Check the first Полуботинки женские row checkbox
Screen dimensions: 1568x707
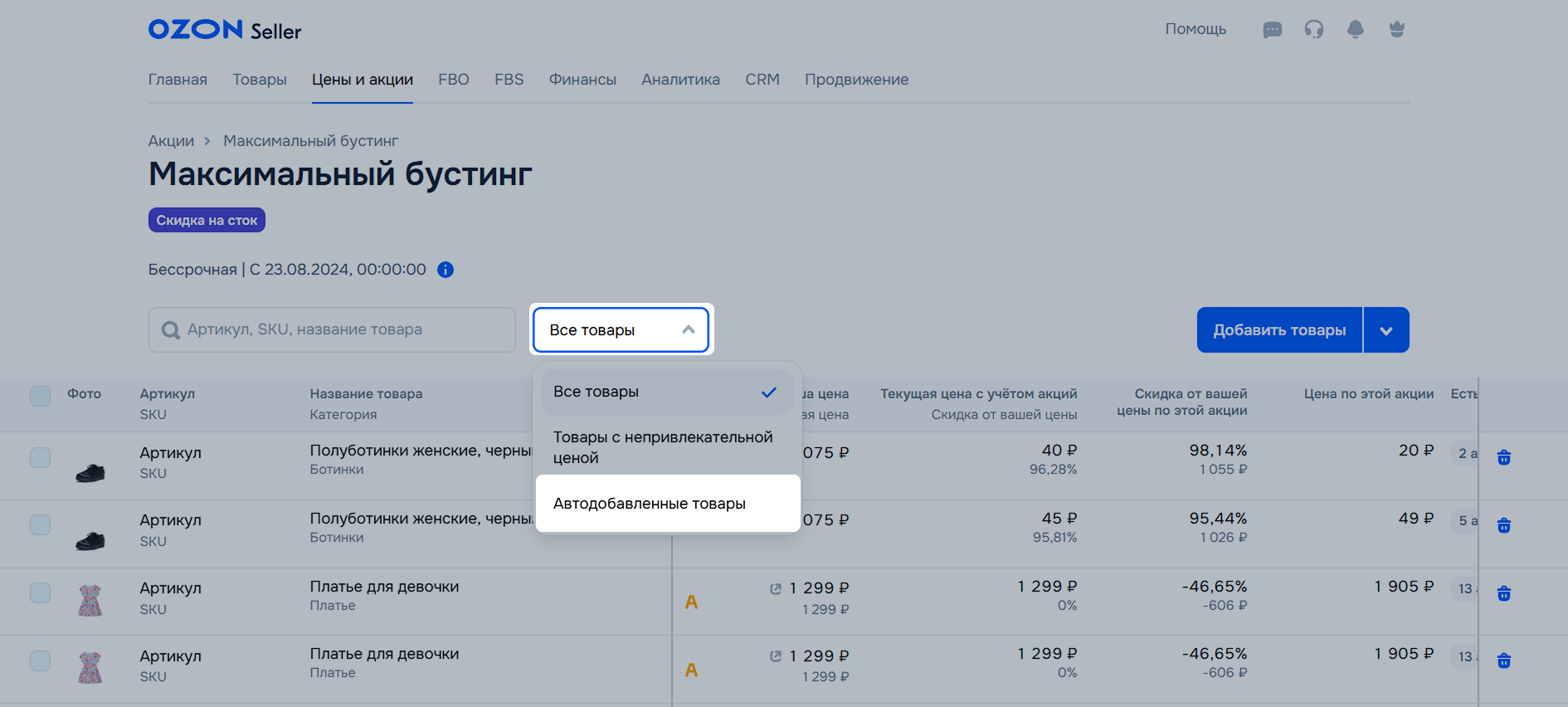tap(40, 457)
